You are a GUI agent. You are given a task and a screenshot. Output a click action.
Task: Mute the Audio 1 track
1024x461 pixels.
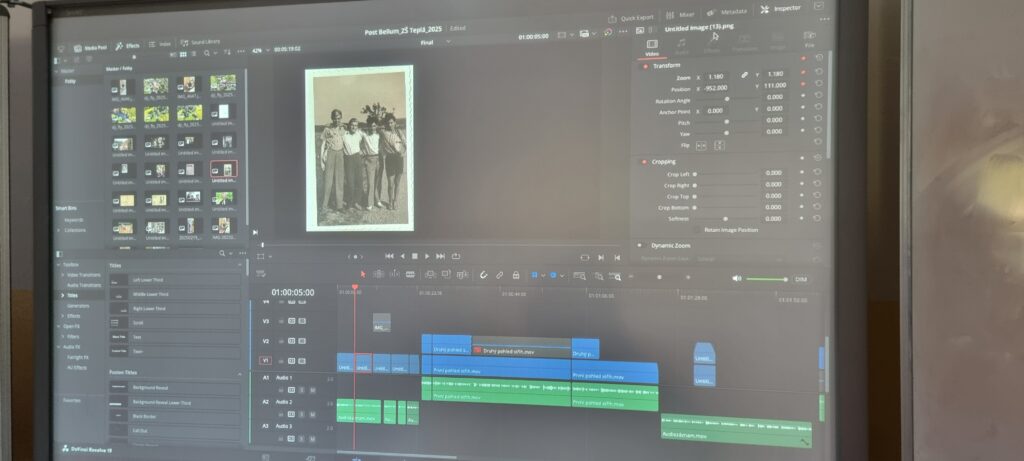[312, 390]
